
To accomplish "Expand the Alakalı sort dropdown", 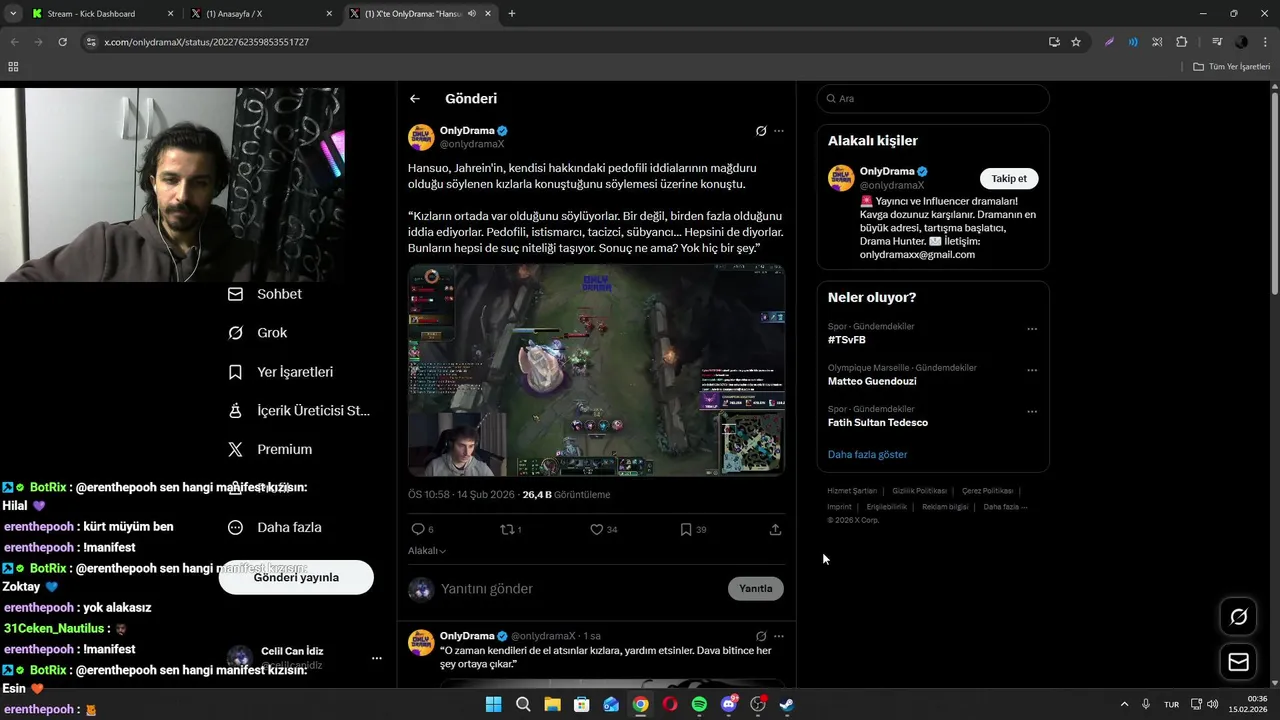I will [427, 551].
